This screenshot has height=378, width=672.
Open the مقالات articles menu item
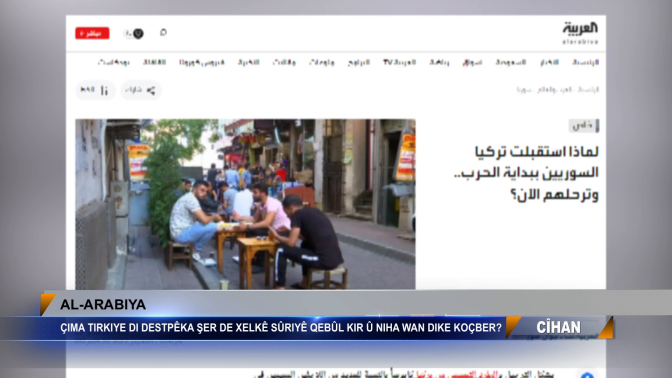[284, 62]
